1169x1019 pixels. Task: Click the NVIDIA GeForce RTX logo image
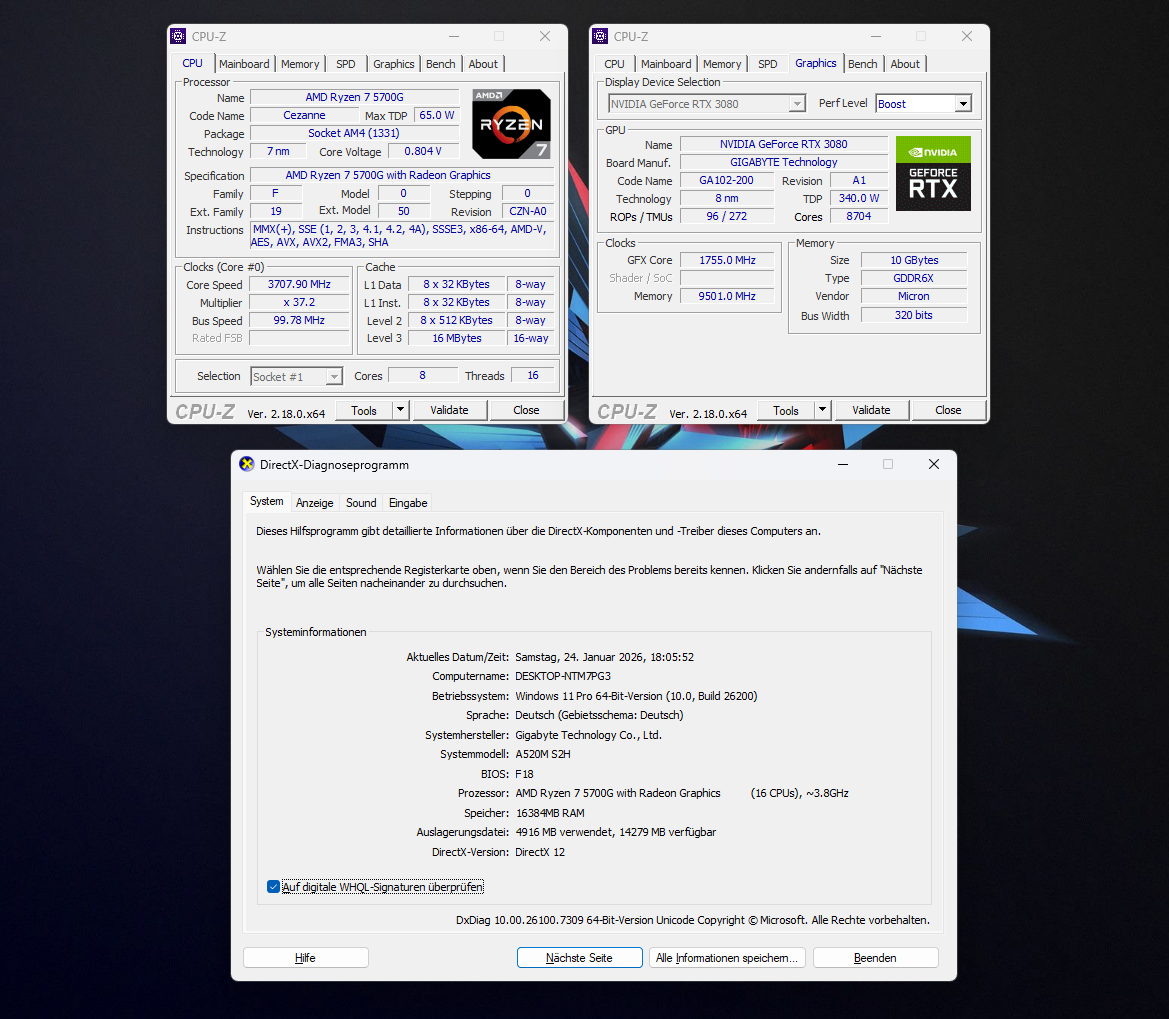[x=933, y=173]
